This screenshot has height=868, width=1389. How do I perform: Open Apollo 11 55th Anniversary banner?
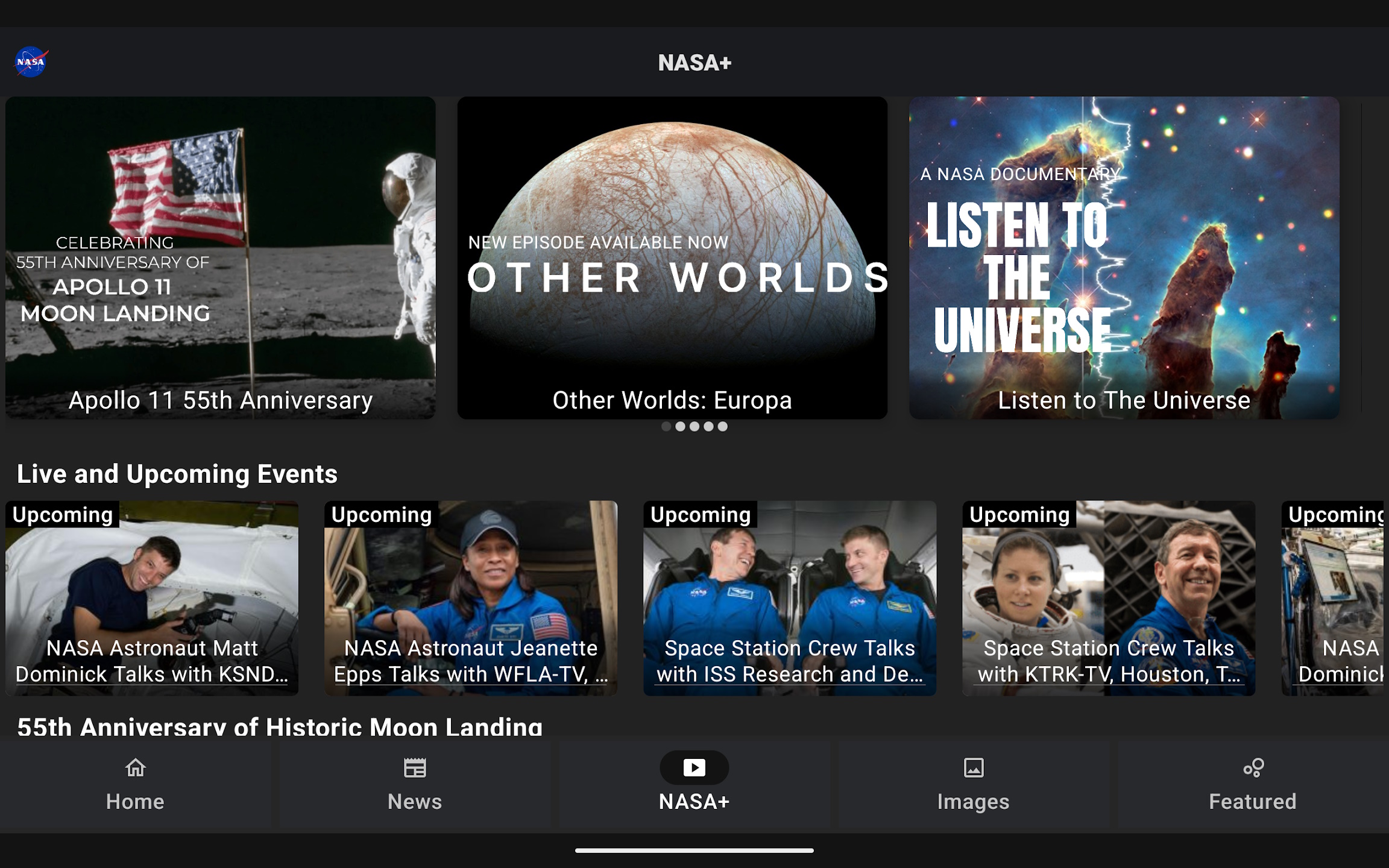[220, 258]
